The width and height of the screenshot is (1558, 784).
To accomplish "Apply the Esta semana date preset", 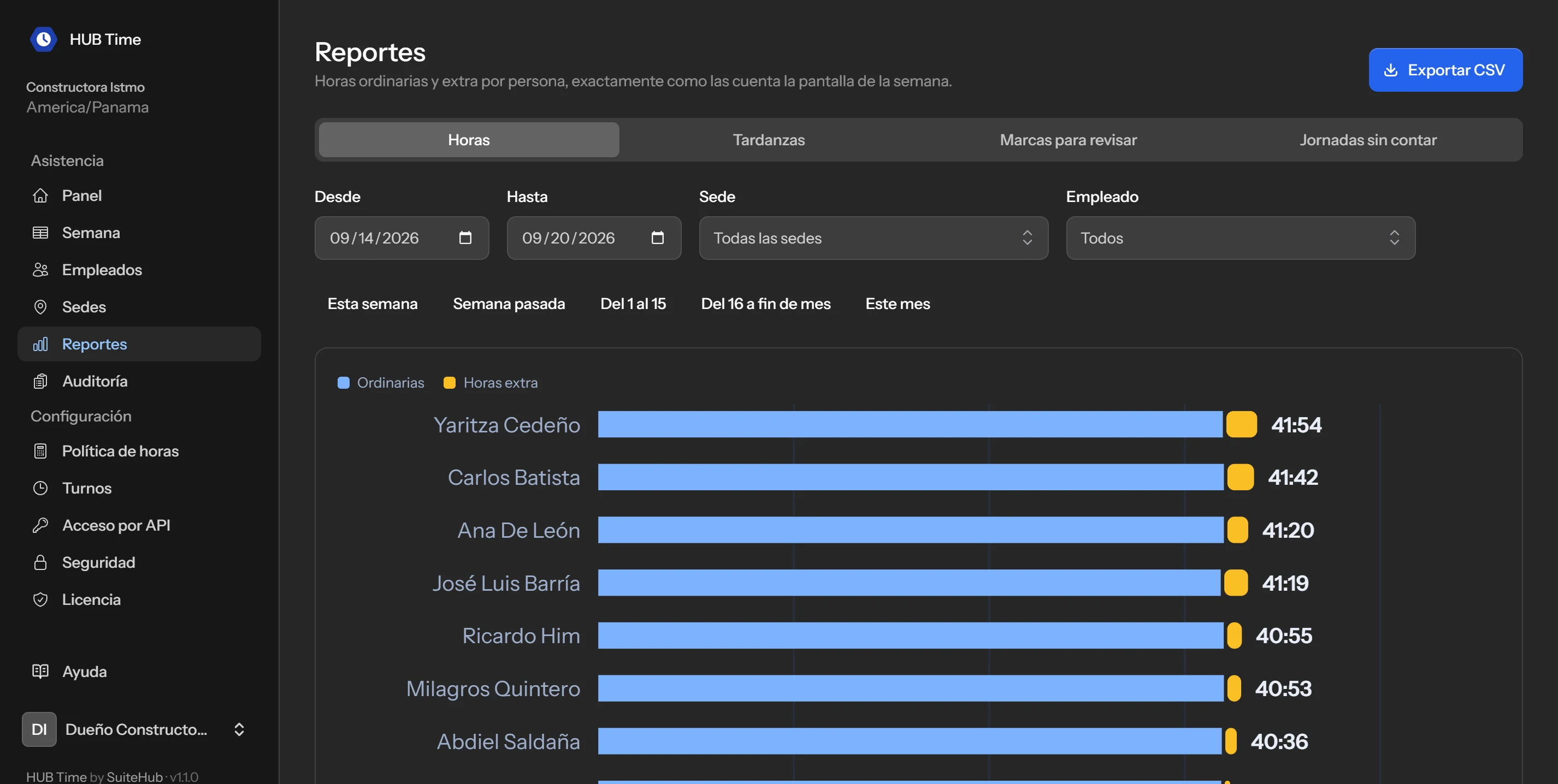I will tap(373, 304).
